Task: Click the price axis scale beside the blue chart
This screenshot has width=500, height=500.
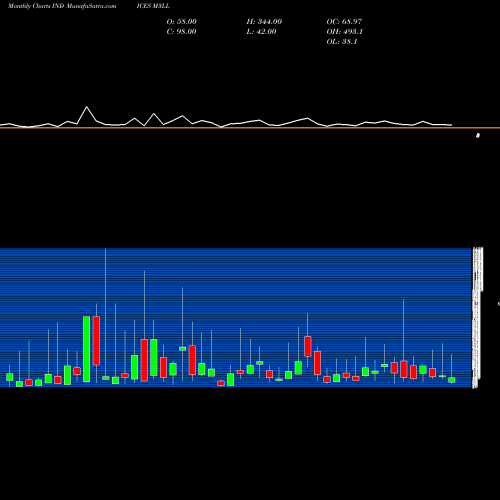Action: (477, 318)
